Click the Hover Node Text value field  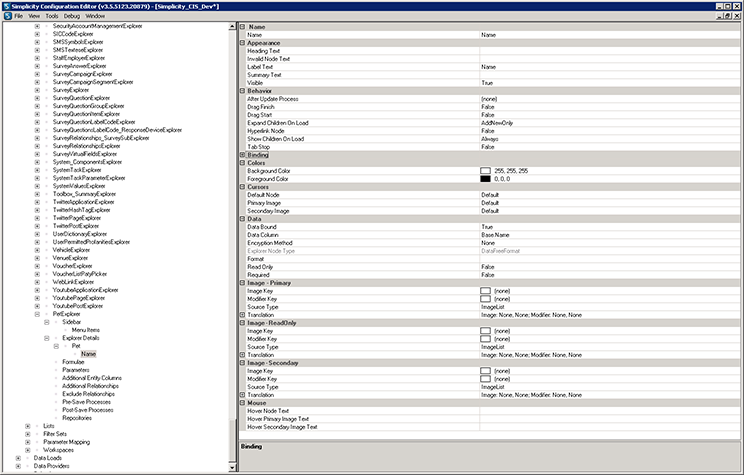tap(610, 411)
